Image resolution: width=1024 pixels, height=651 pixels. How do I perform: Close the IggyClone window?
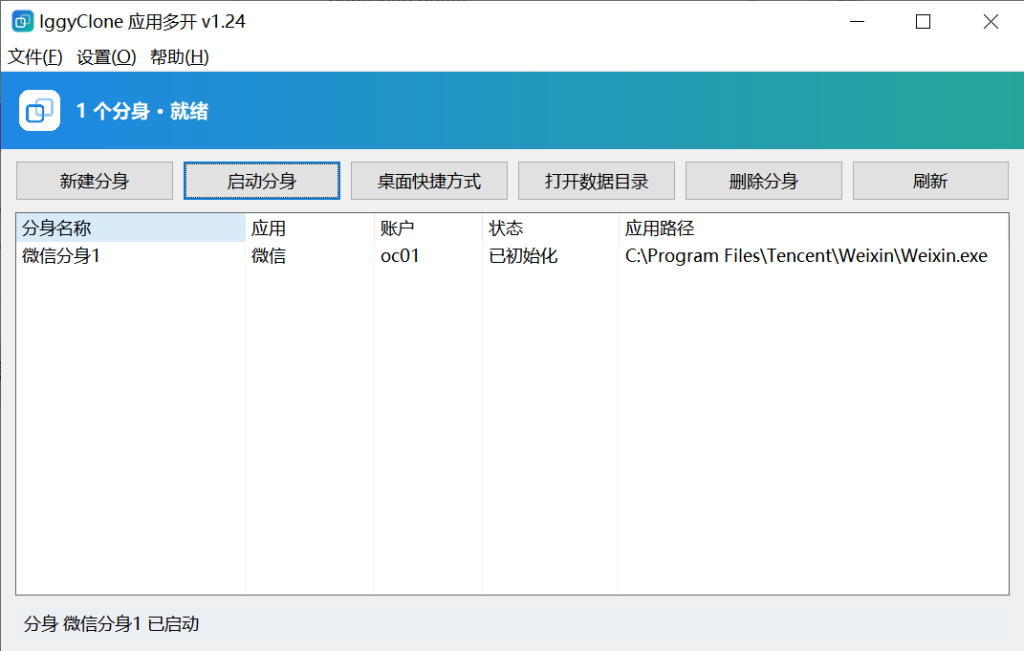point(990,22)
